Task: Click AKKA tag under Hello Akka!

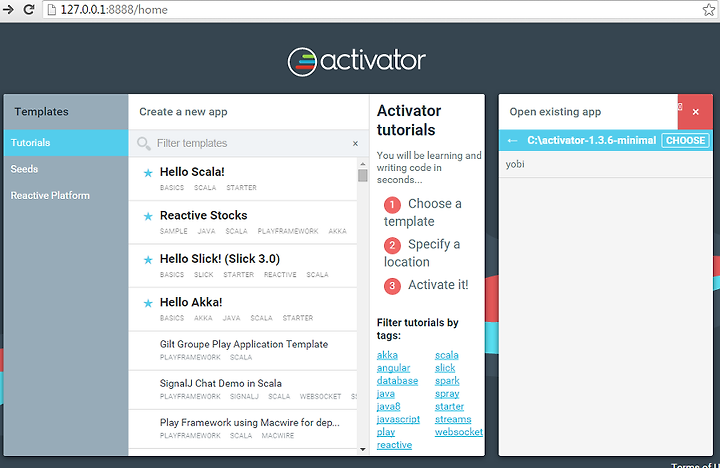Action: coord(202,318)
